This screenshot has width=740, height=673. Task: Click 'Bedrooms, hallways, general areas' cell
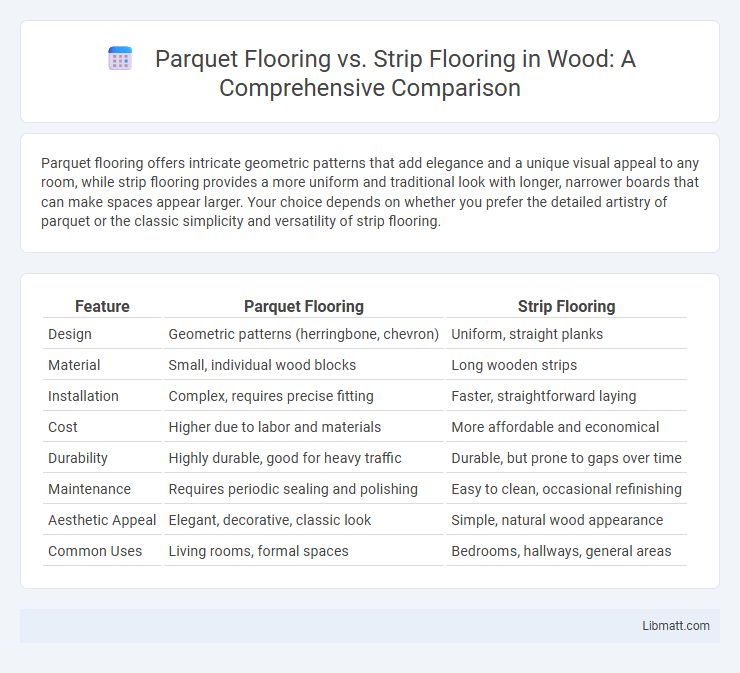[561, 551]
